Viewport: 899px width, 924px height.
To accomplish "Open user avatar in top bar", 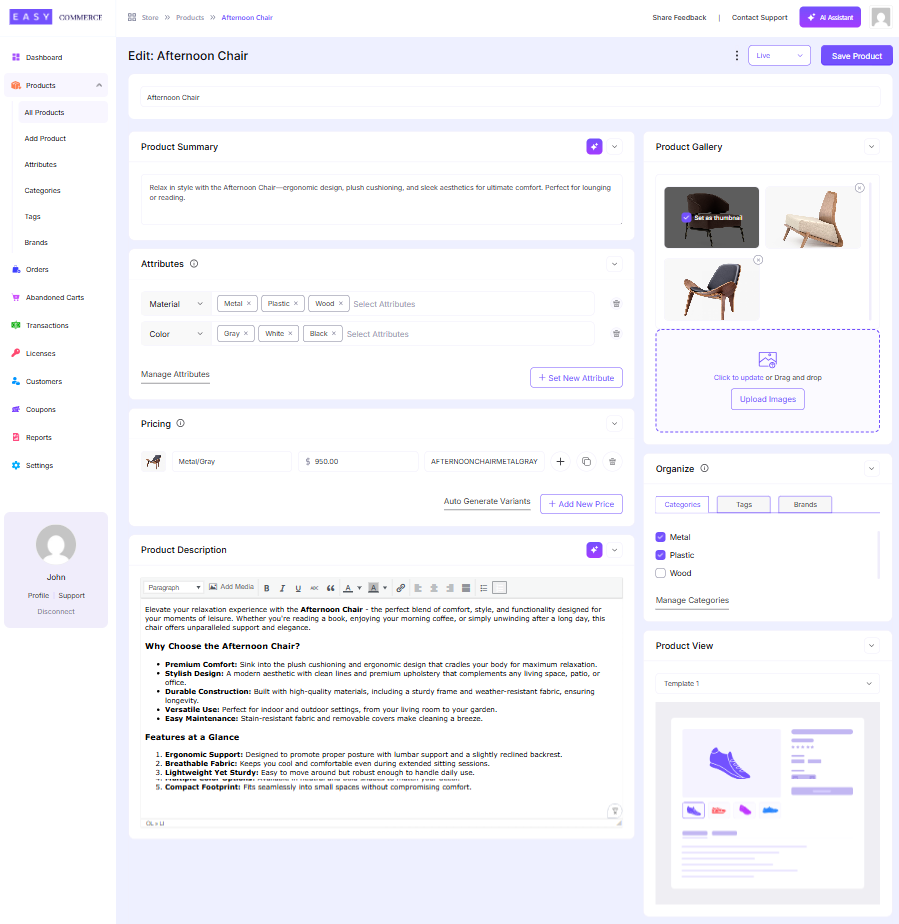I will coord(881,17).
